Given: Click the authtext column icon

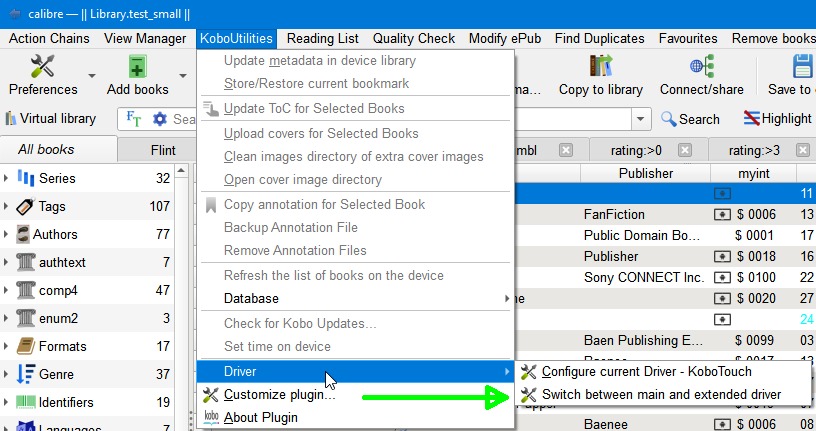Looking at the screenshot, I should pos(26,262).
